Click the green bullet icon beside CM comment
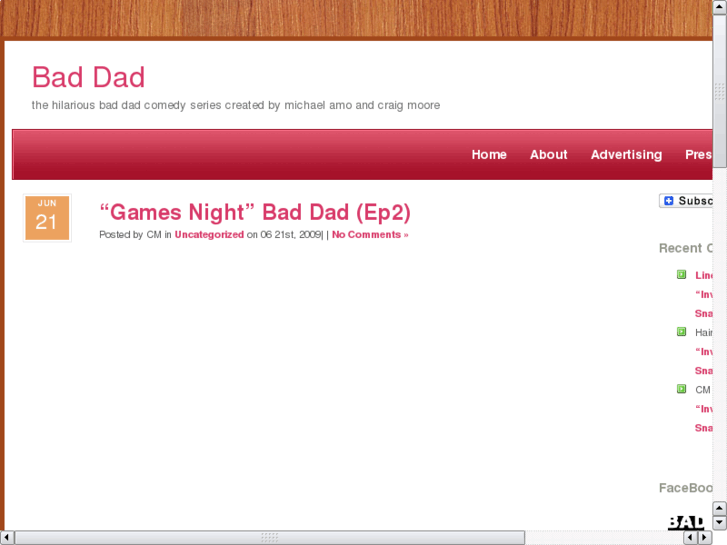 tap(681, 389)
